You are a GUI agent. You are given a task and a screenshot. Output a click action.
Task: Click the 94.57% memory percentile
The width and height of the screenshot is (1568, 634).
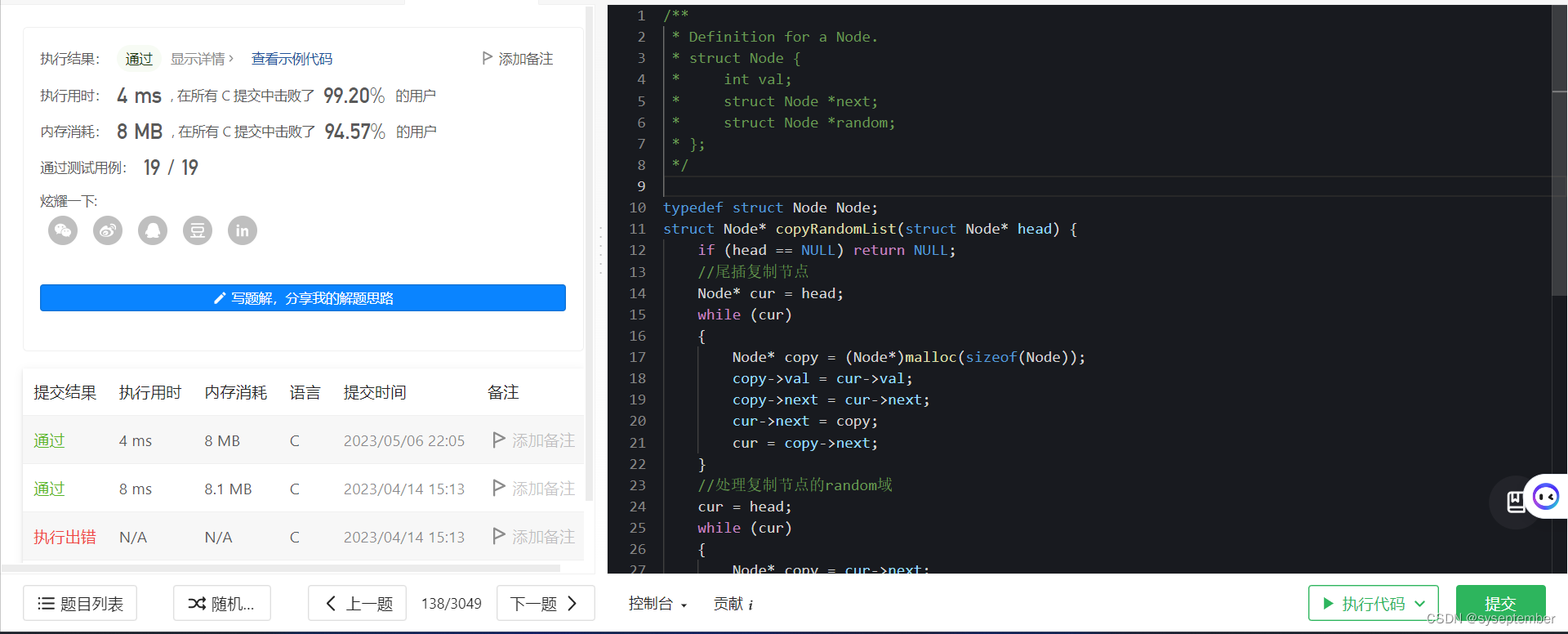[354, 132]
